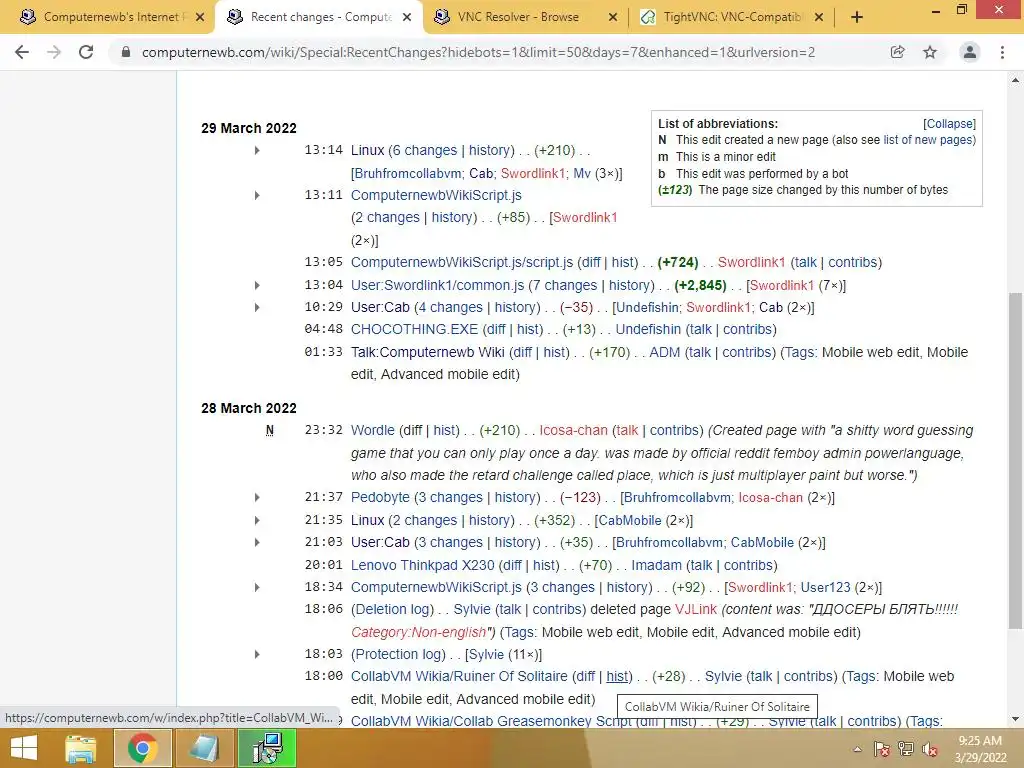Open the network computers taskbar app

(267, 748)
